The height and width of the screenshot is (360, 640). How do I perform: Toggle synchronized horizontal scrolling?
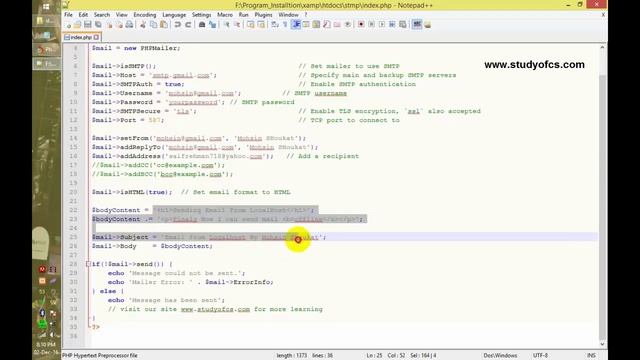click(x=261, y=25)
